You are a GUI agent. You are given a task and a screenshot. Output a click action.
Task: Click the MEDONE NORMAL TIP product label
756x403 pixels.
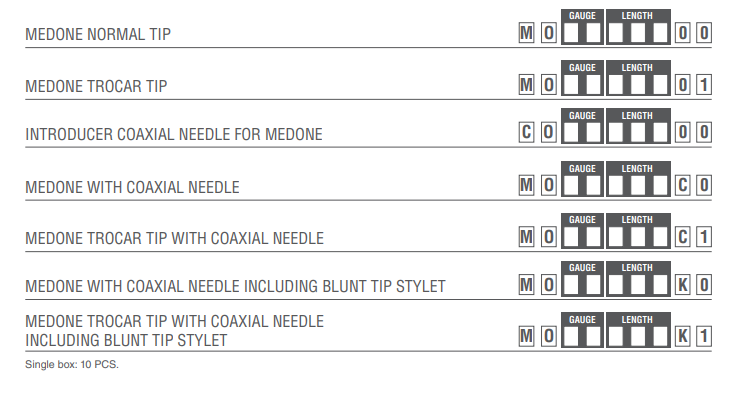(98, 36)
